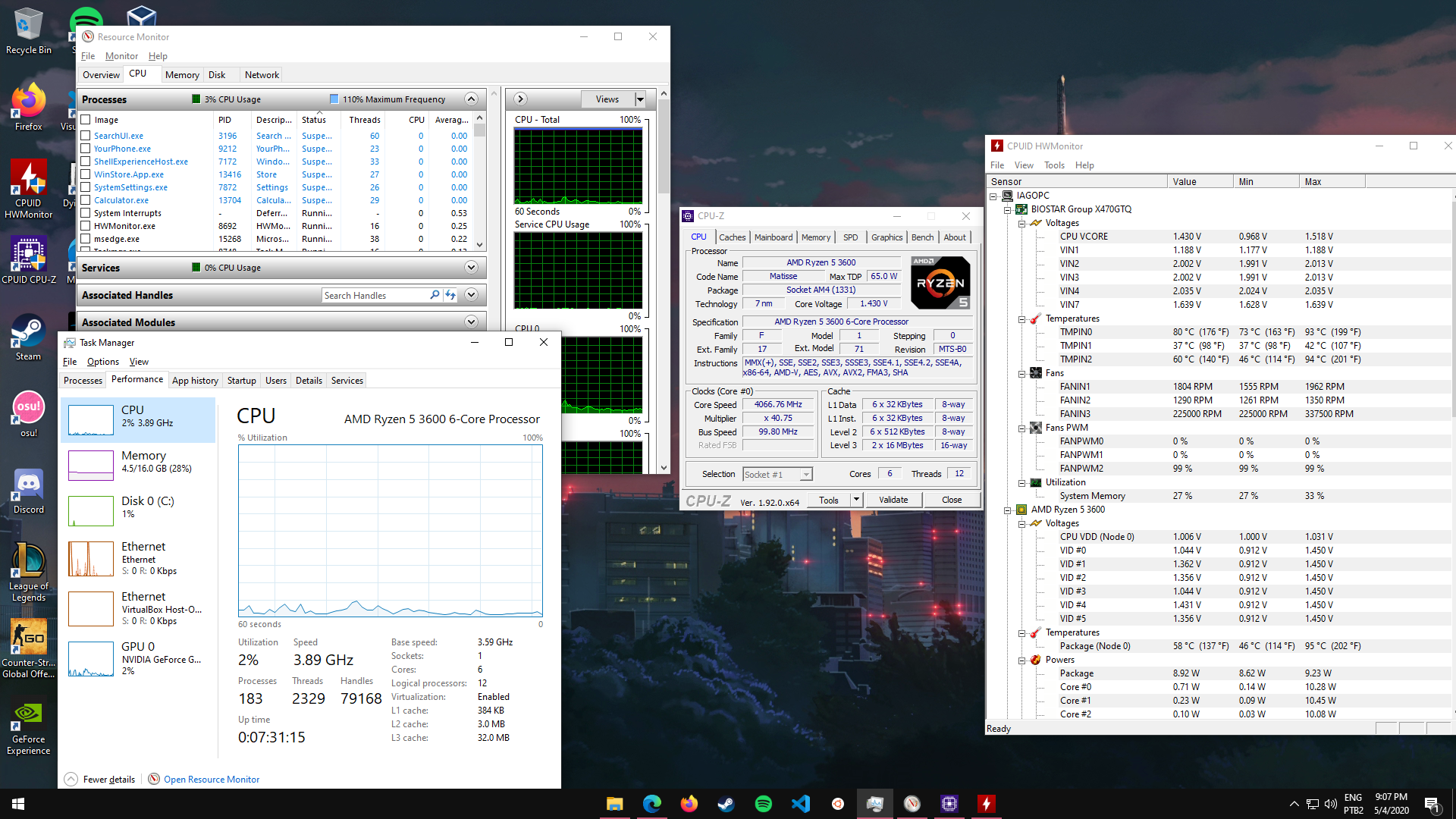The image size is (1456, 819).
Task: Select the Memory panel in Task Manager sidebar
Action: [x=138, y=463]
